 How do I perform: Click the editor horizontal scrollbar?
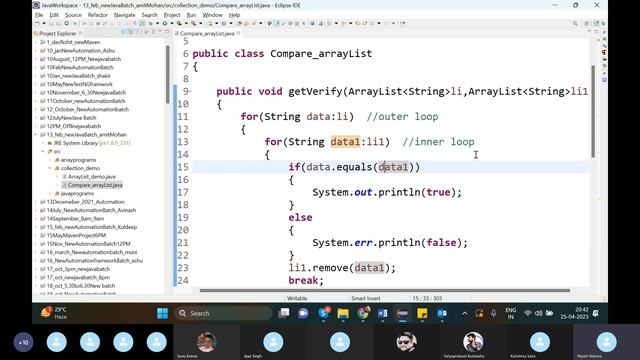(384, 291)
